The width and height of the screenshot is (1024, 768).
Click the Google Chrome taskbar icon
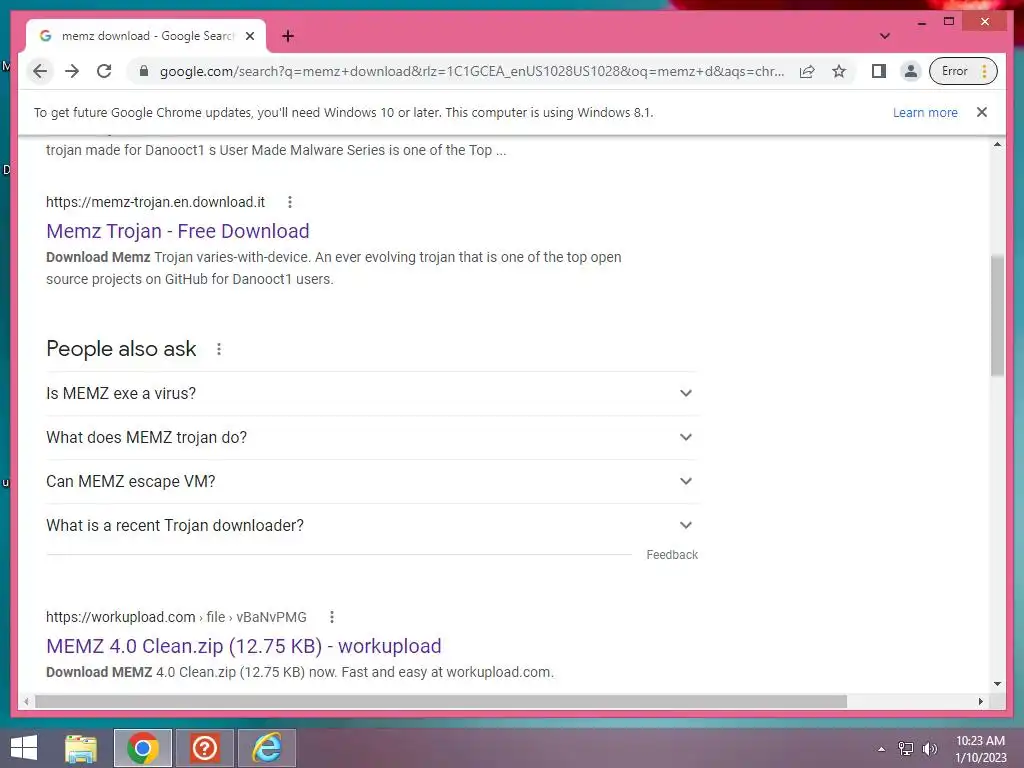pos(143,748)
